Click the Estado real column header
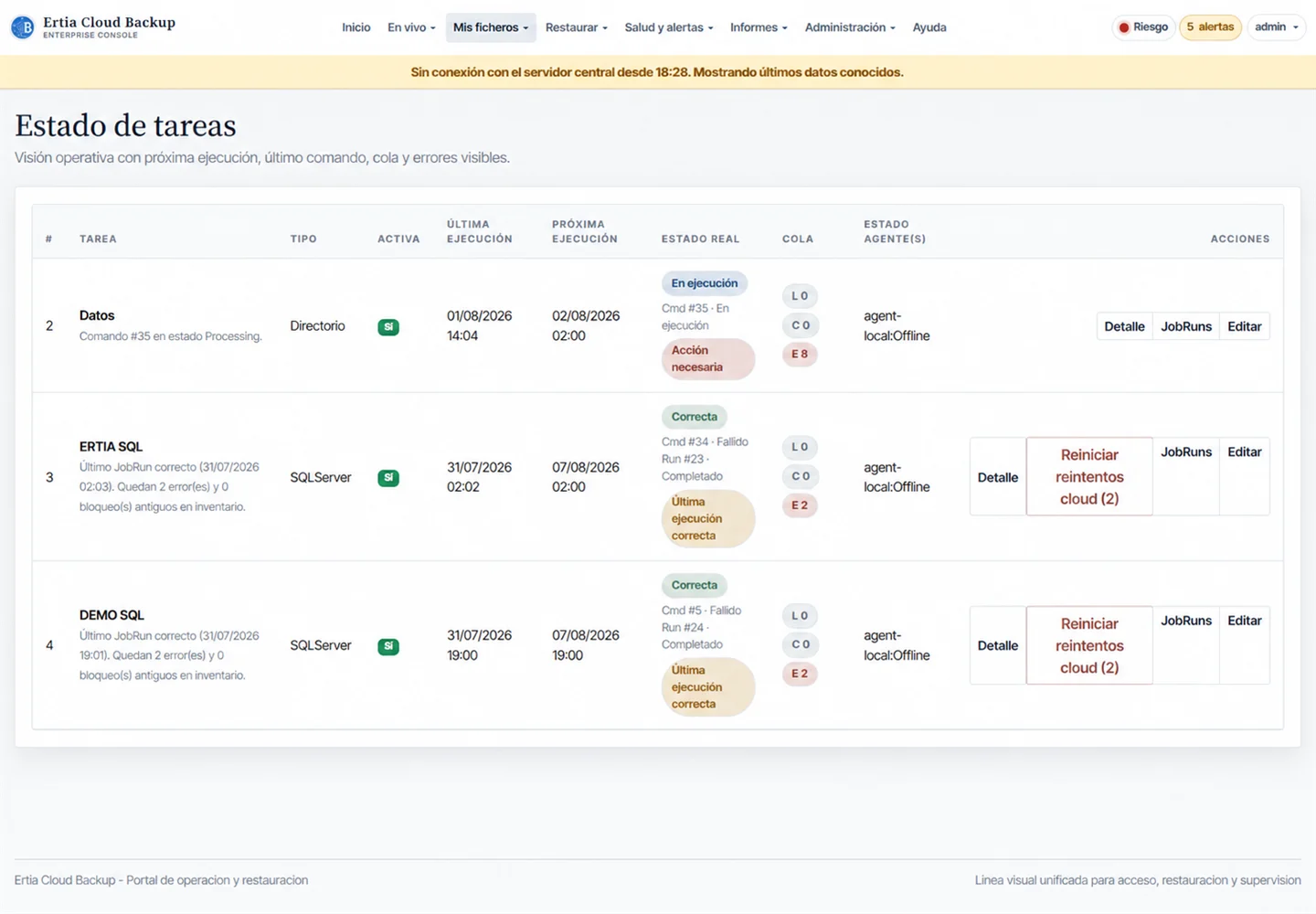1316x914 pixels. (700, 239)
